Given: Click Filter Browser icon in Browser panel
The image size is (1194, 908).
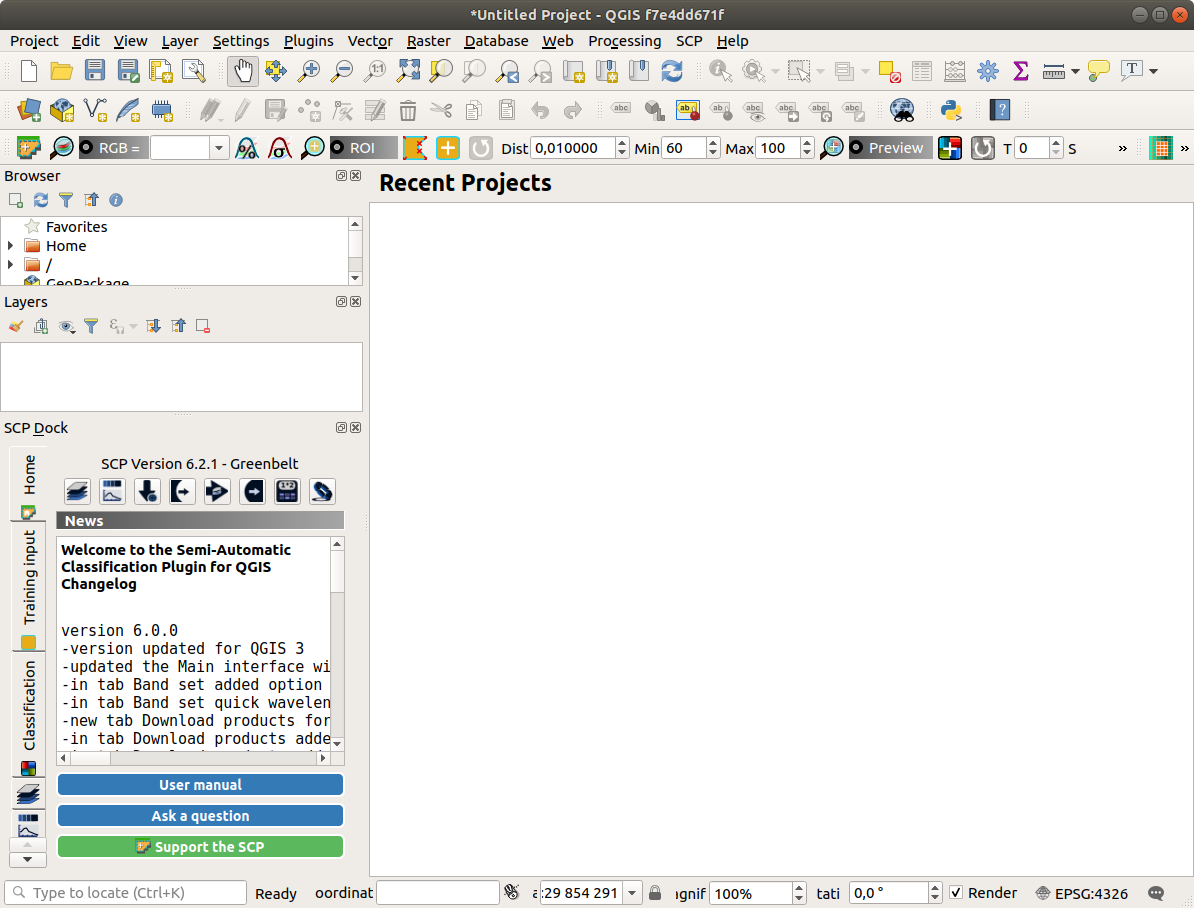Looking at the screenshot, I should (x=66, y=200).
